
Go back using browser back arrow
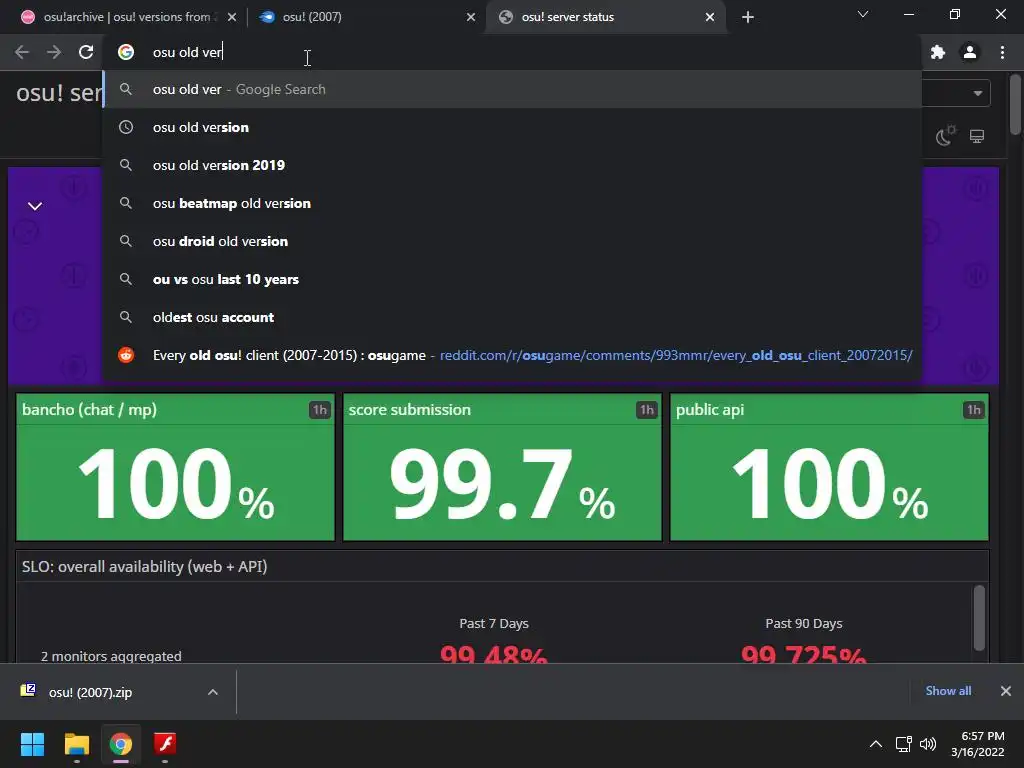click(22, 52)
